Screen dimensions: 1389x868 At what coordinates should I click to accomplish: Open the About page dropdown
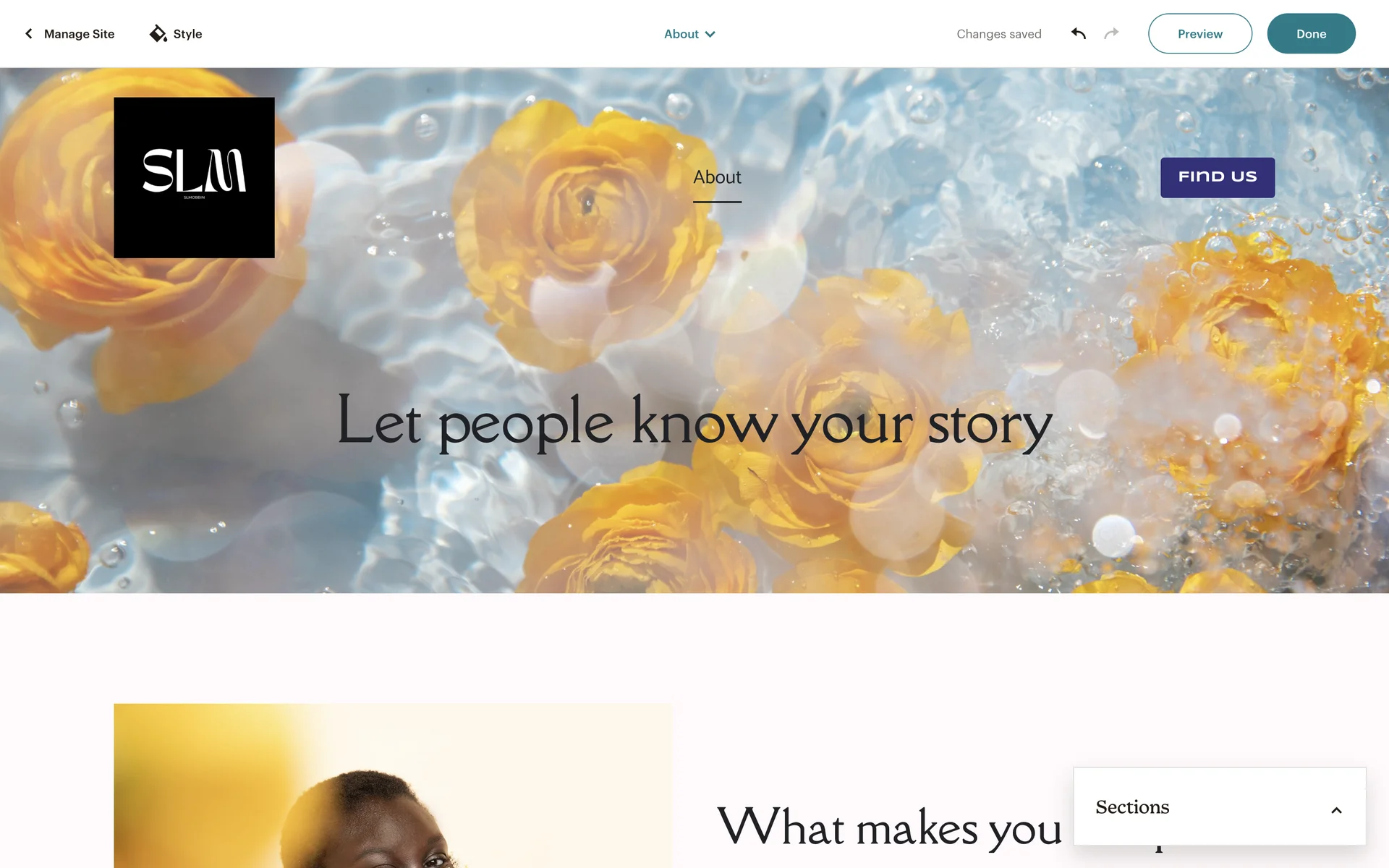click(x=689, y=34)
